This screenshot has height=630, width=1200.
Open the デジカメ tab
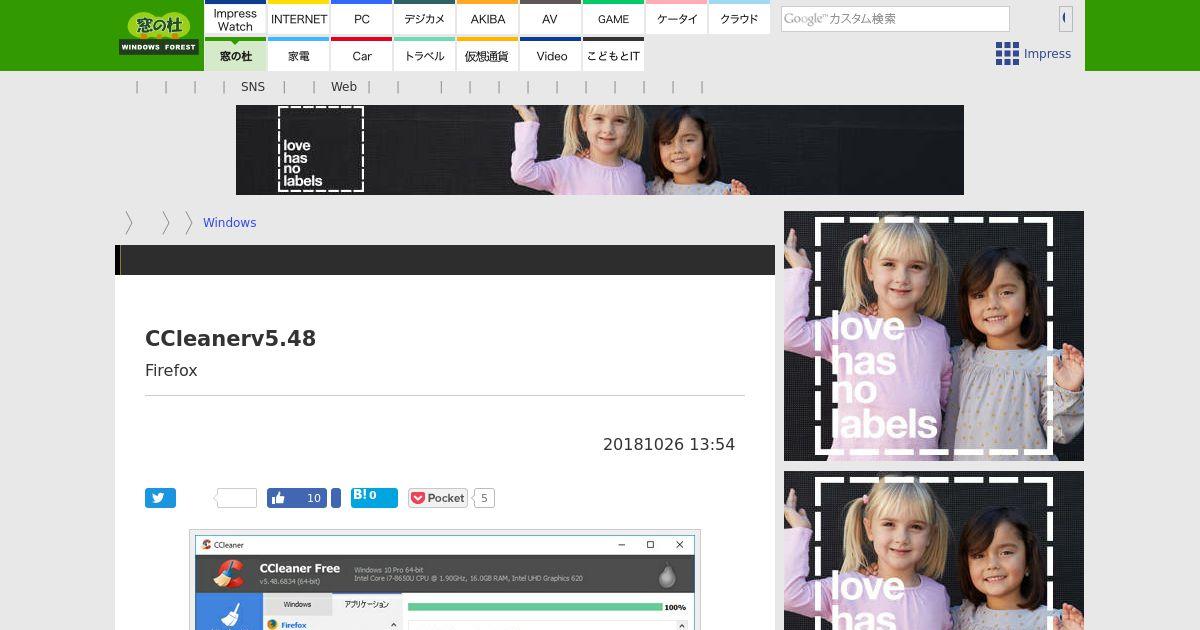click(425, 18)
